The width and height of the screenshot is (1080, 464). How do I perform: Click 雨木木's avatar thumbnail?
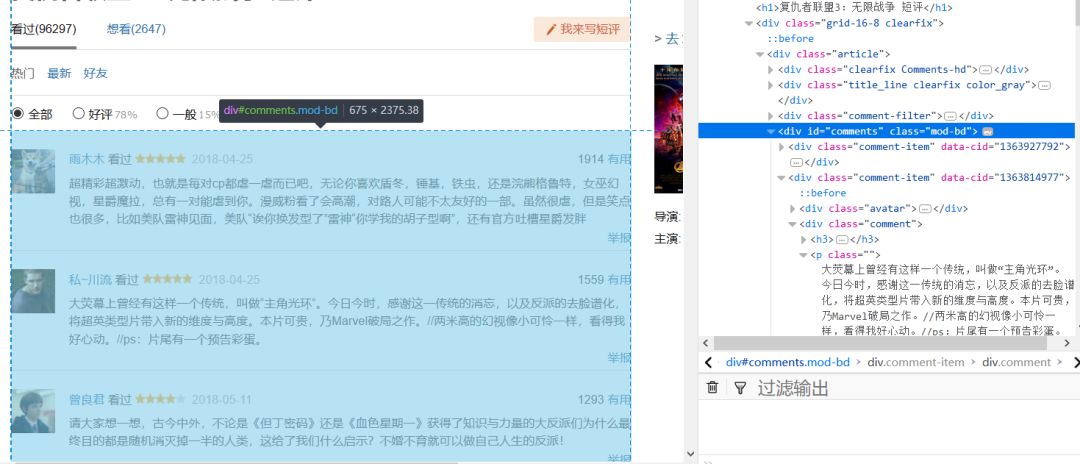click(x=33, y=171)
